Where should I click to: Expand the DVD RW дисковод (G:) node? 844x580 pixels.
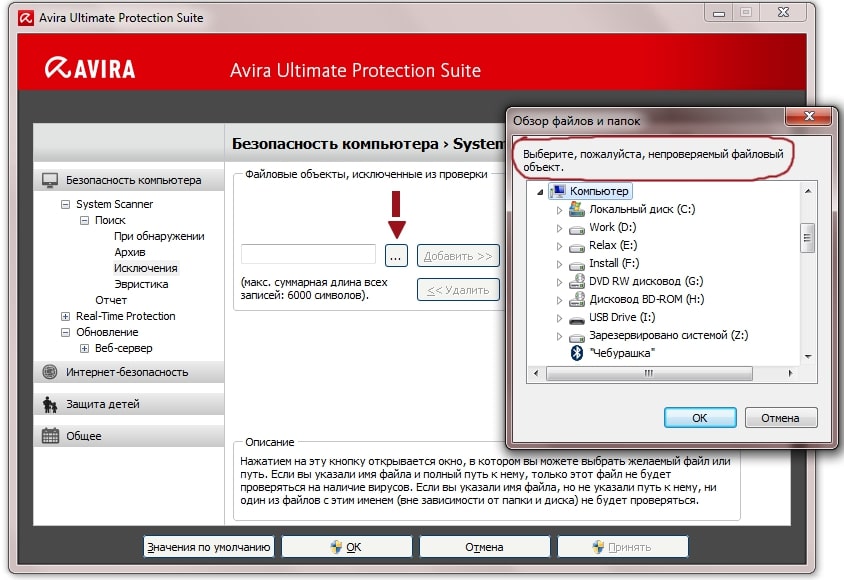coord(559,282)
